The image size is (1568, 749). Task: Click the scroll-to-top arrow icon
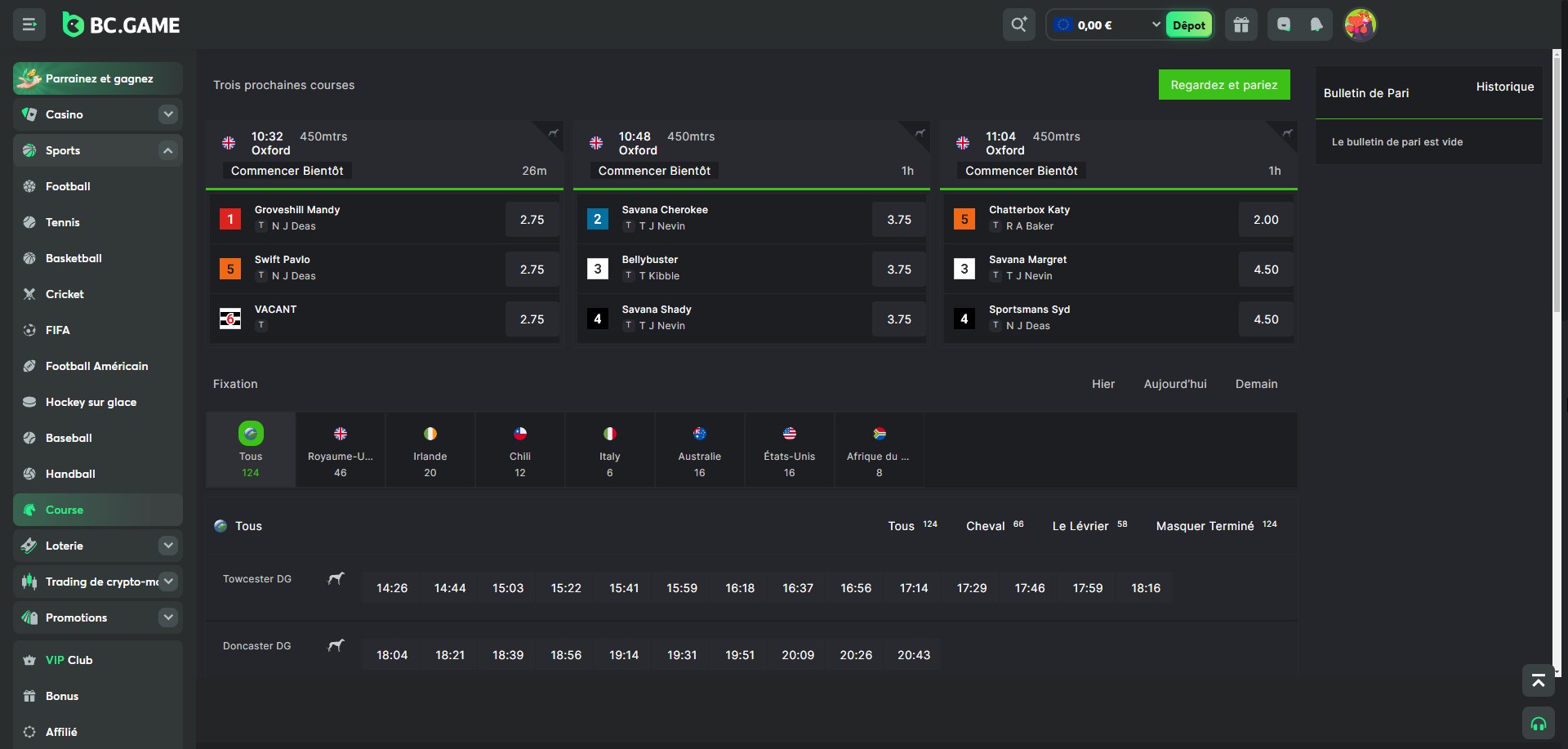click(1538, 680)
